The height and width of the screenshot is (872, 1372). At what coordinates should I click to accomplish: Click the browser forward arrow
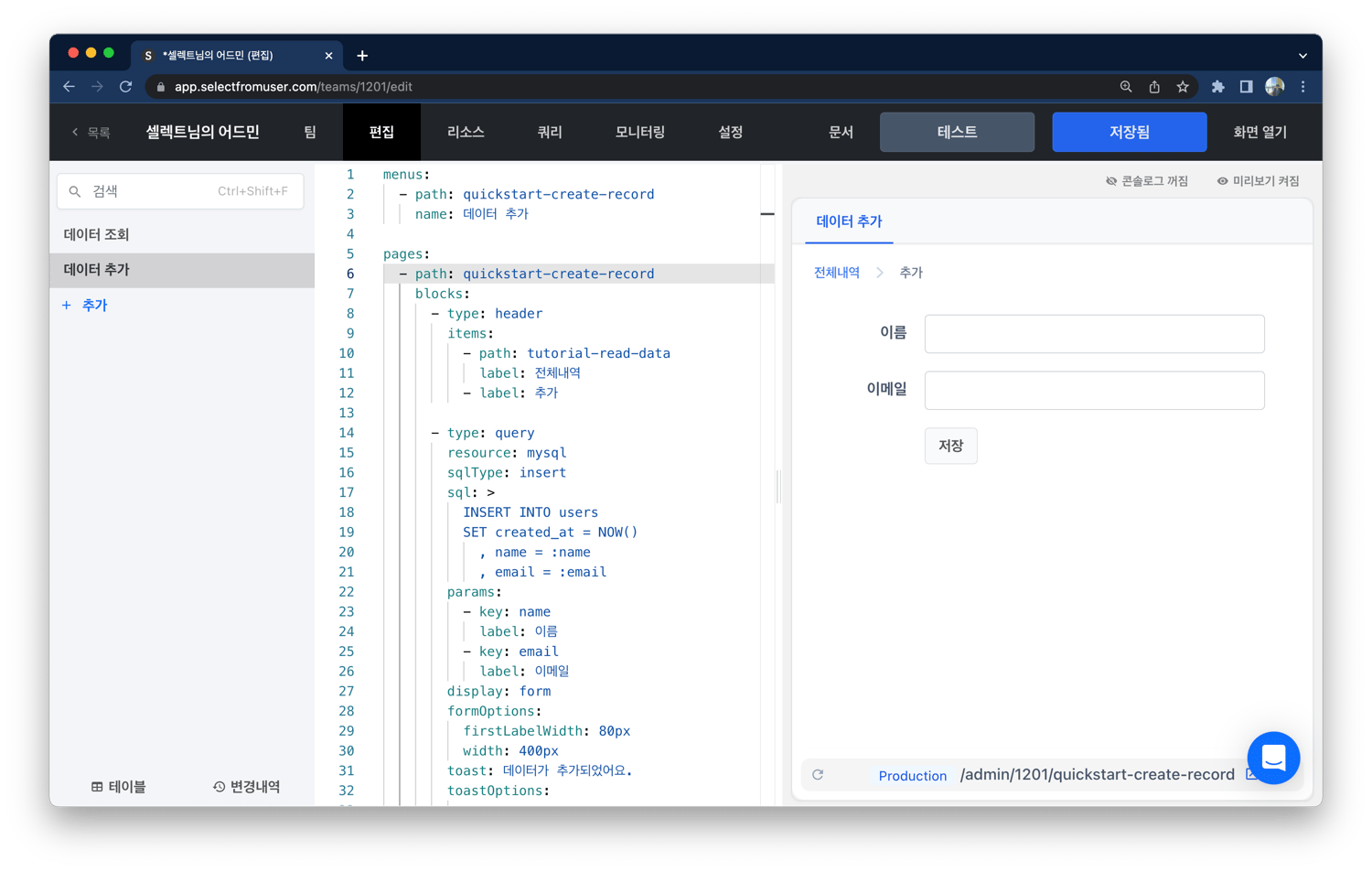tap(97, 87)
